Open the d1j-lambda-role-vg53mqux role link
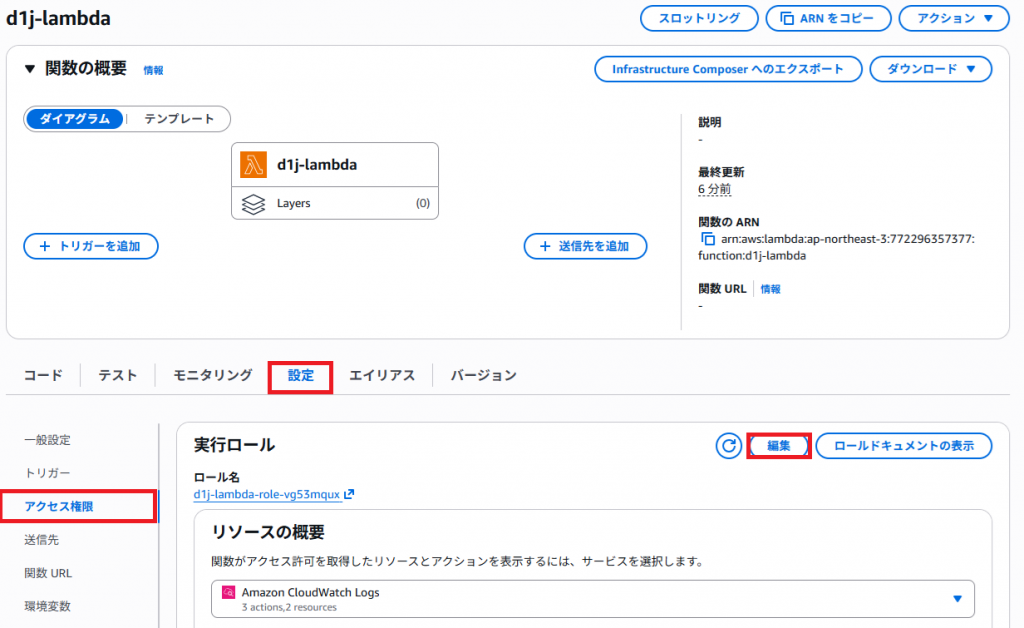This screenshot has height=628, width=1024. [x=267, y=495]
